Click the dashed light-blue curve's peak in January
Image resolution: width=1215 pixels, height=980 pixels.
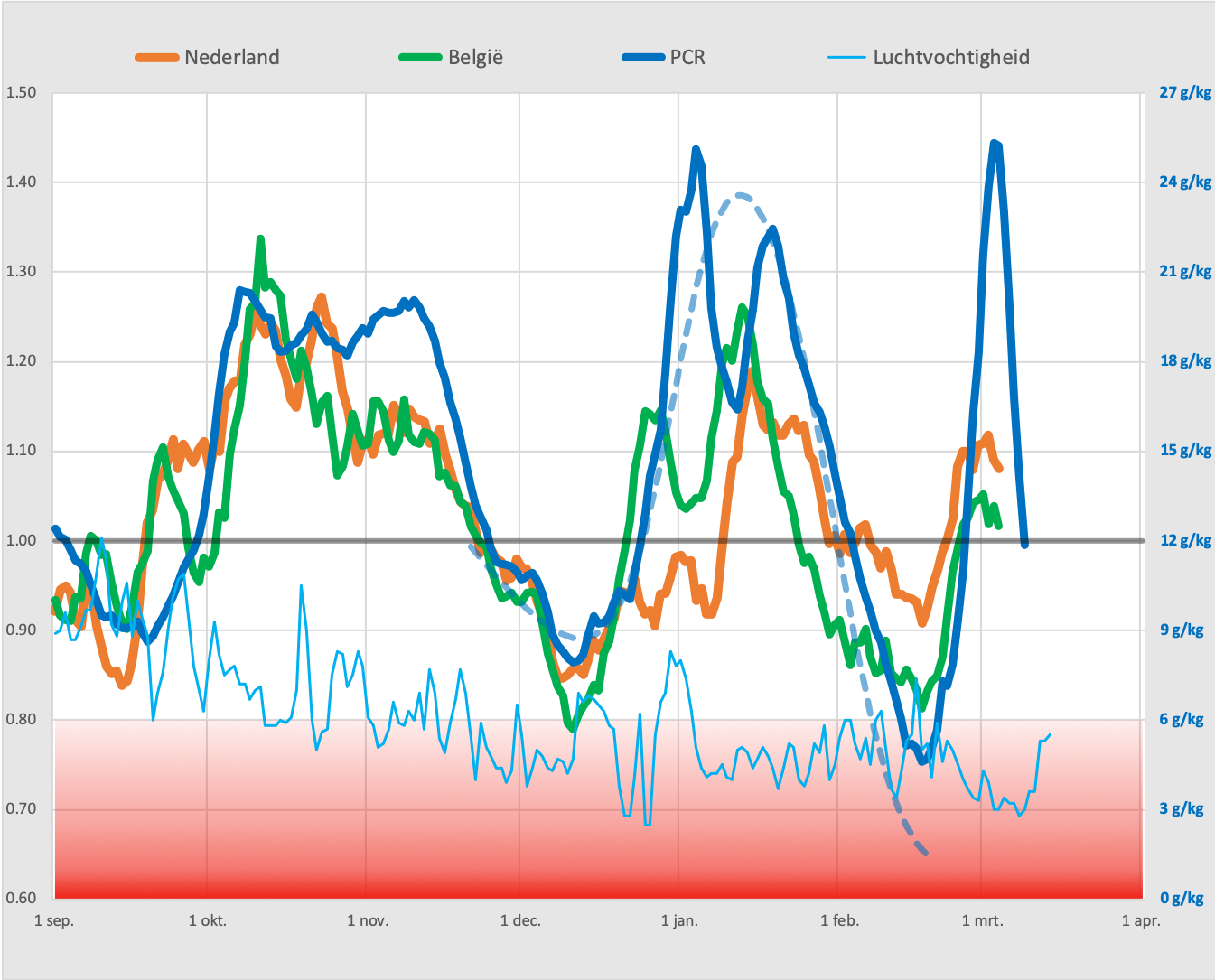click(x=740, y=195)
